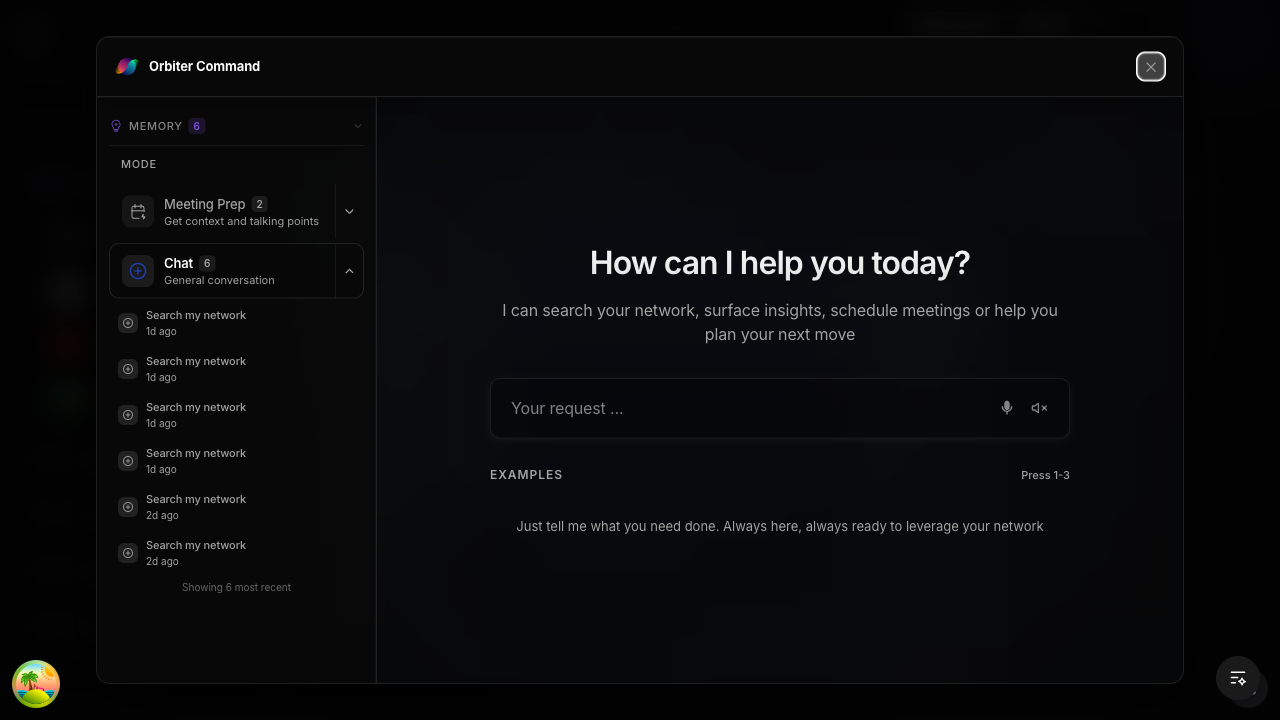Click the Chat mode plus icon
This screenshot has height=720, width=1280.
[x=138, y=271]
